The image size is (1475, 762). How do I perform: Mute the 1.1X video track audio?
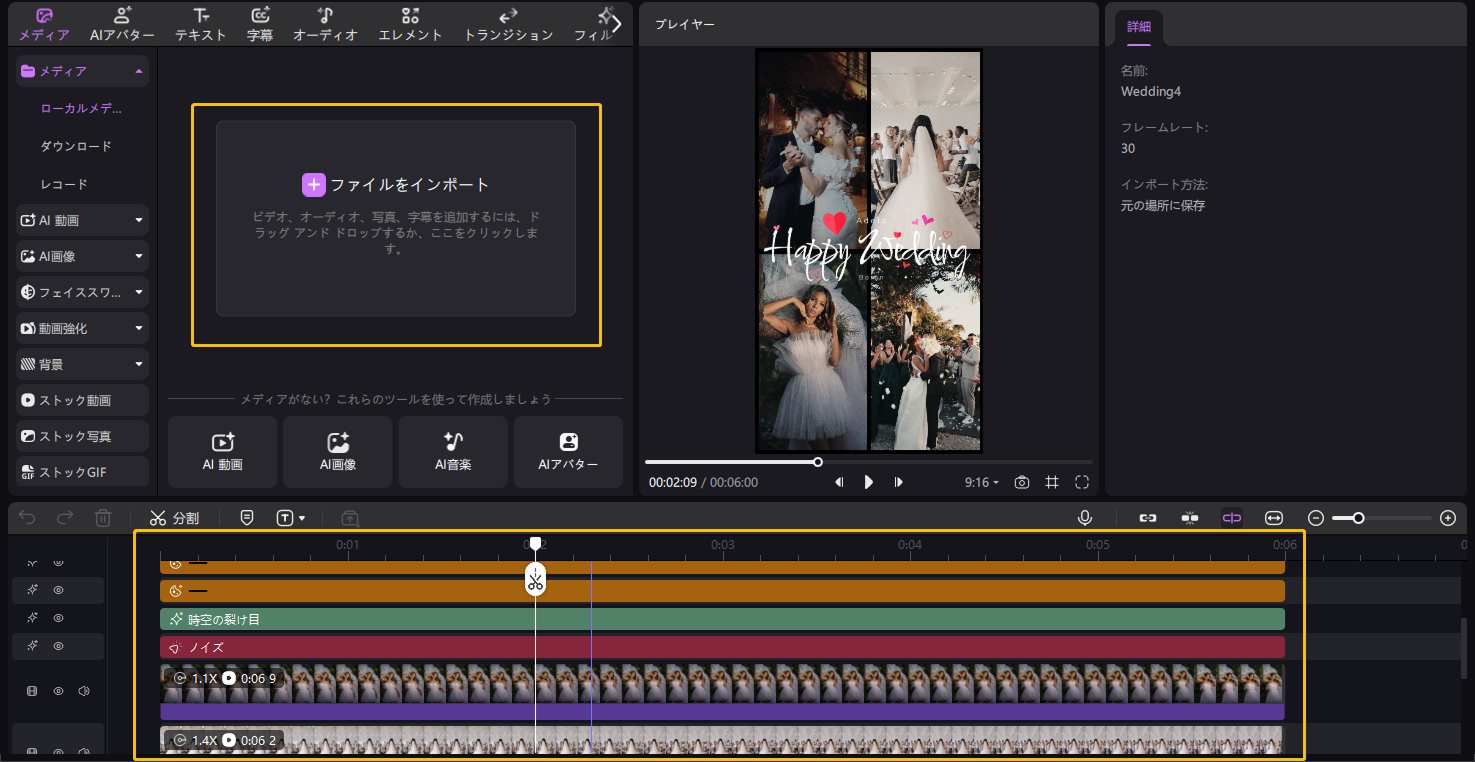[x=84, y=691]
